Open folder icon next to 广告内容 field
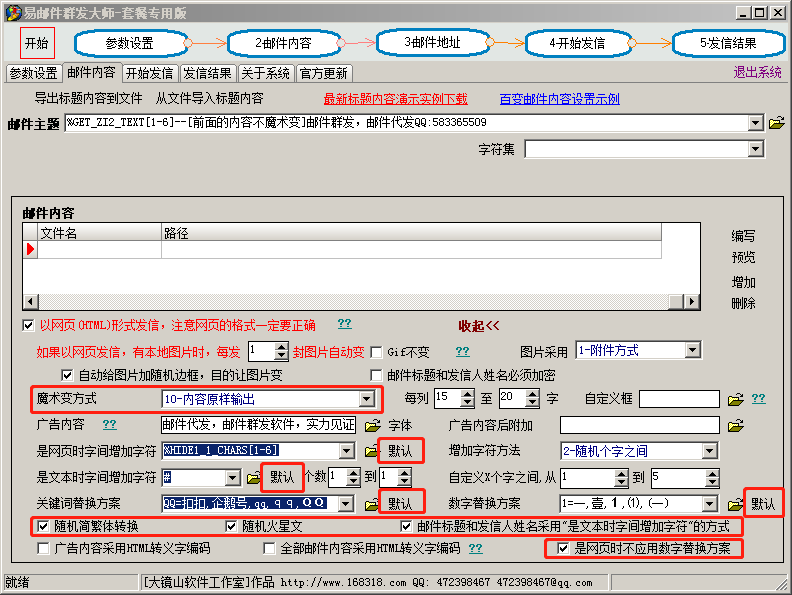Viewport: 792px width, 595px height. point(370,425)
